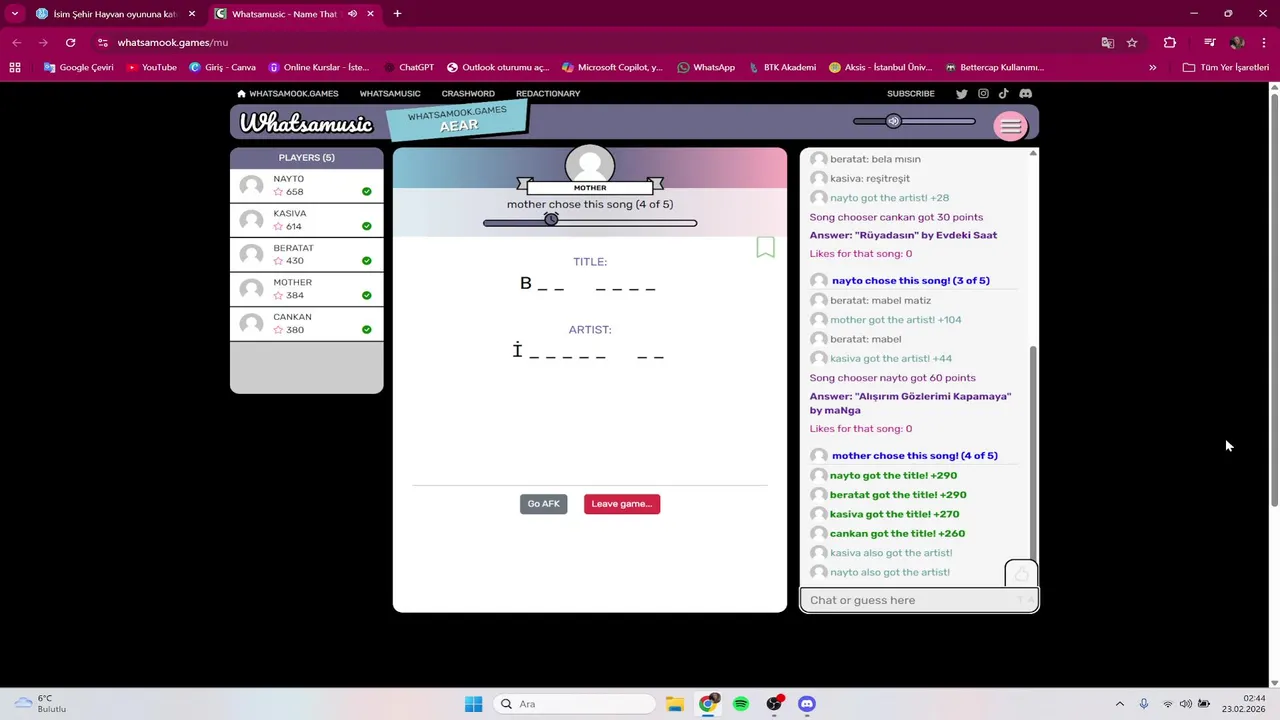
Task: Click the Go AFK button
Action: [543, 504]
